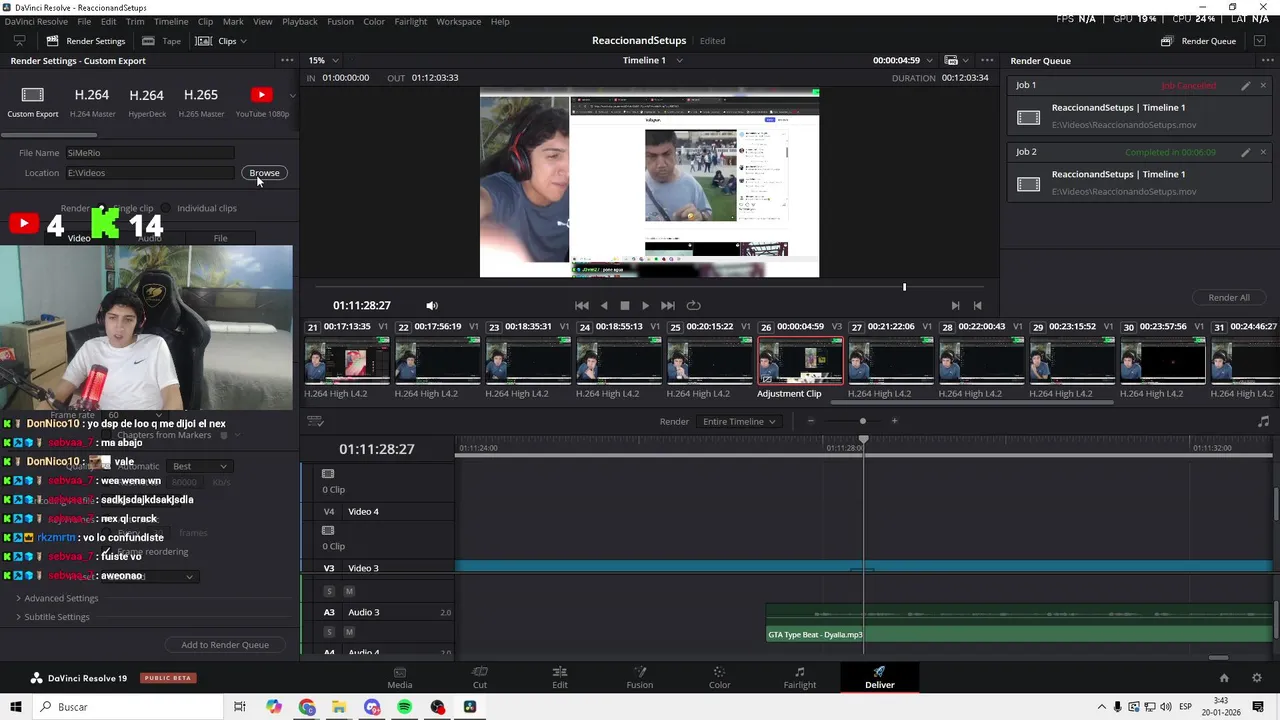Click timeline zoom out minus button

pyautogui.click(x=811, y=421)
